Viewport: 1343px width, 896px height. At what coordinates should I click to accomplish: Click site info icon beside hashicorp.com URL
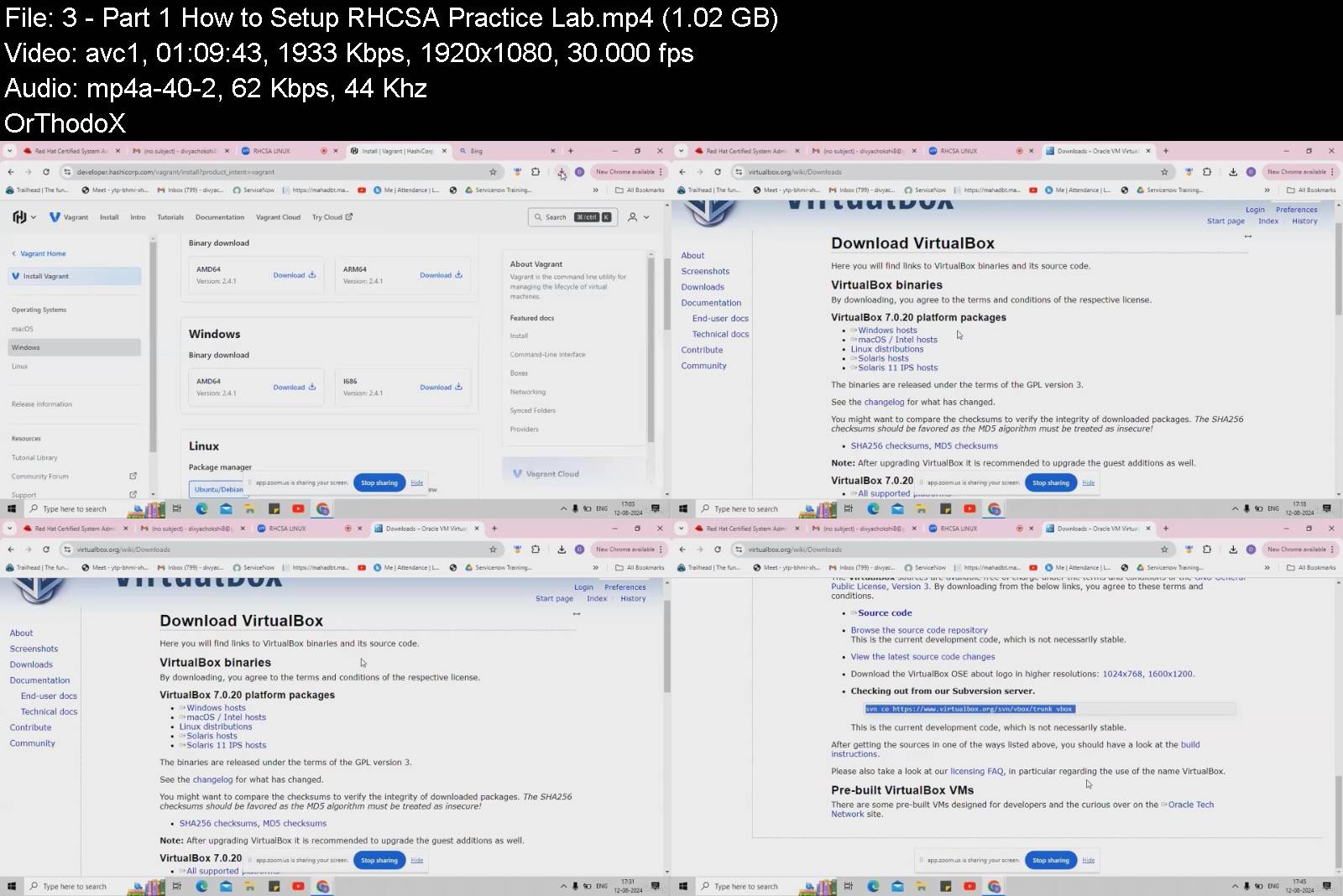pyautogui.click(x=67, y=172)
